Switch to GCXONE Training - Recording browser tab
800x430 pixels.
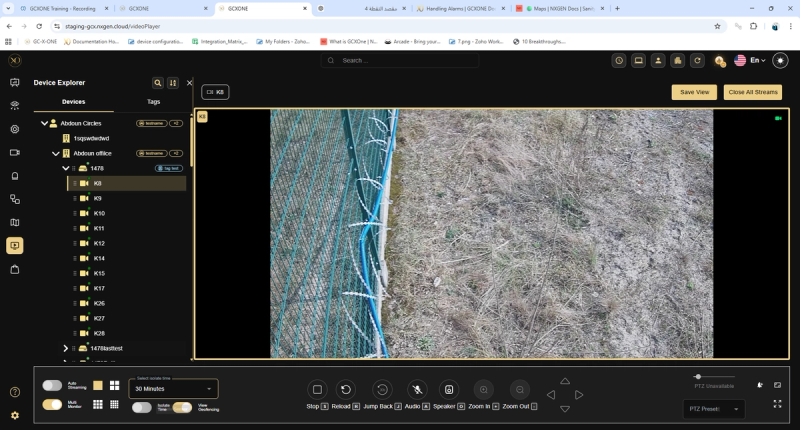(64, 9)
